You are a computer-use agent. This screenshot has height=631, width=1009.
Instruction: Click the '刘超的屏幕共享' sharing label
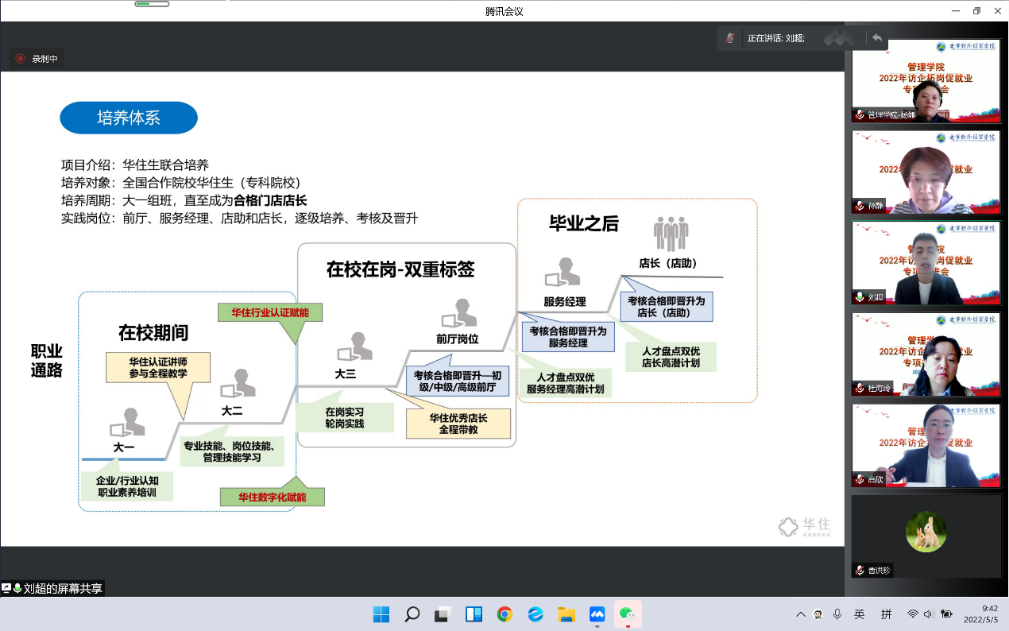[52, 588]
